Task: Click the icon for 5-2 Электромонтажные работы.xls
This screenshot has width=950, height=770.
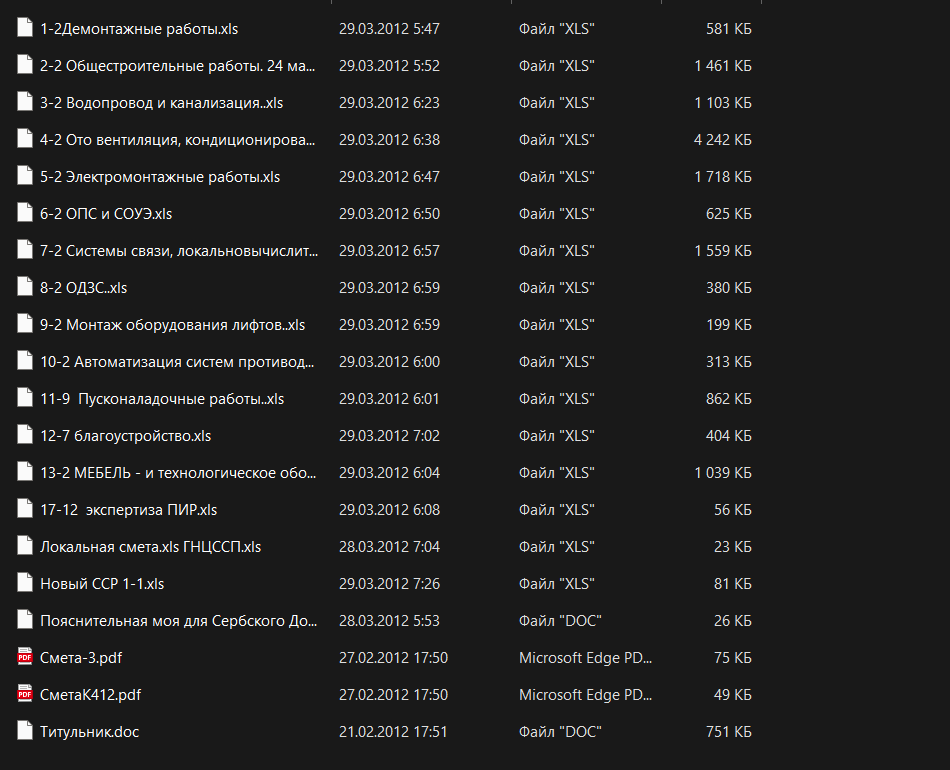Action: [x=25, y=177]
